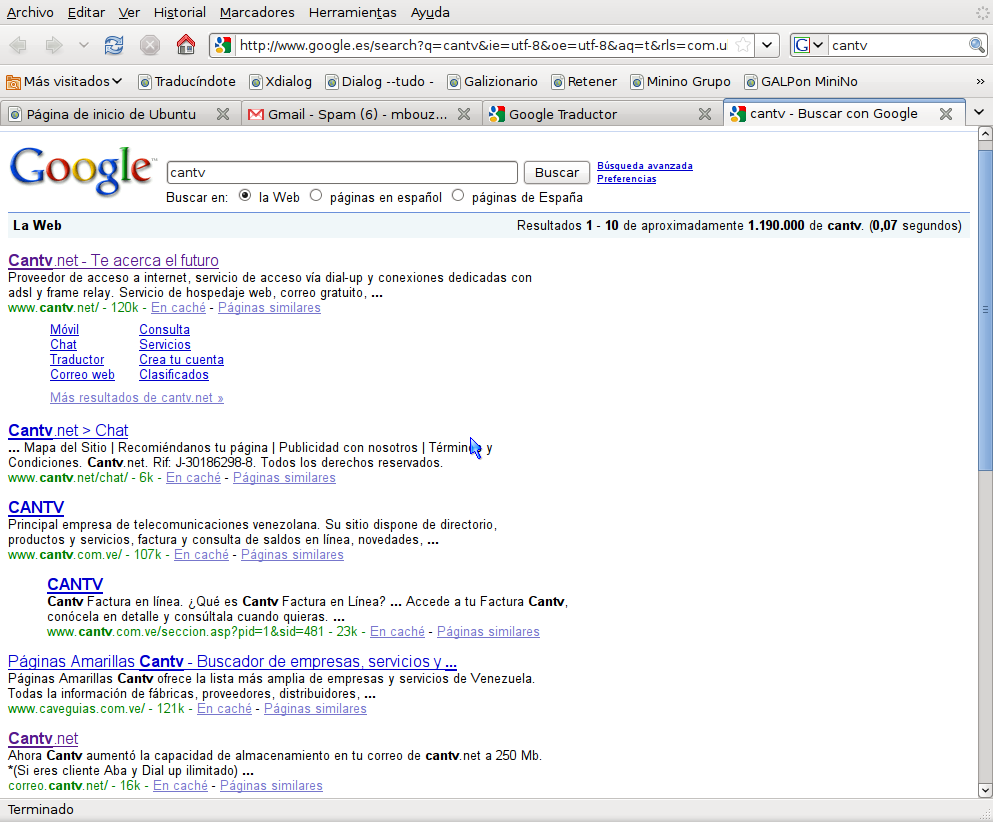Bookmark this page with the star icon
Viewport: 993px width, 822px height.
pyautogui.click(x=743, y=45)
